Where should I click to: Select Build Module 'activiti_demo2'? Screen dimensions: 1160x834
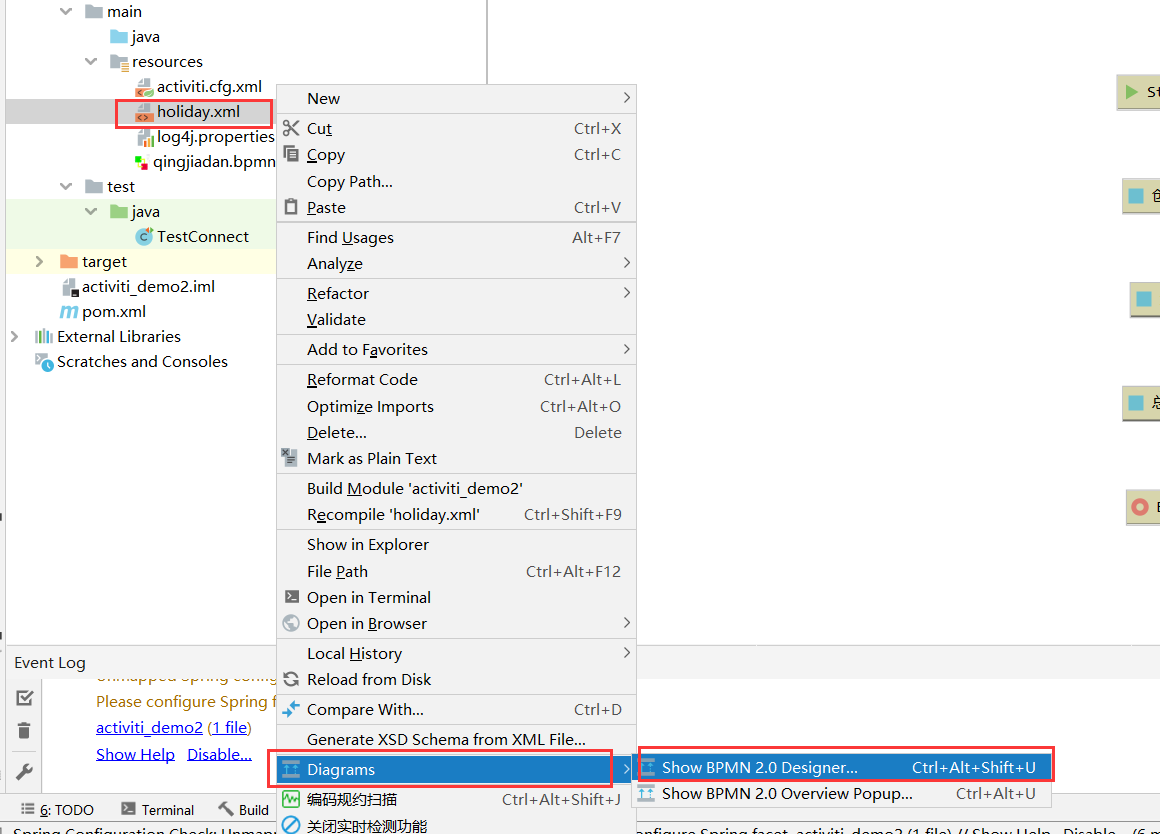pos(456,488)
